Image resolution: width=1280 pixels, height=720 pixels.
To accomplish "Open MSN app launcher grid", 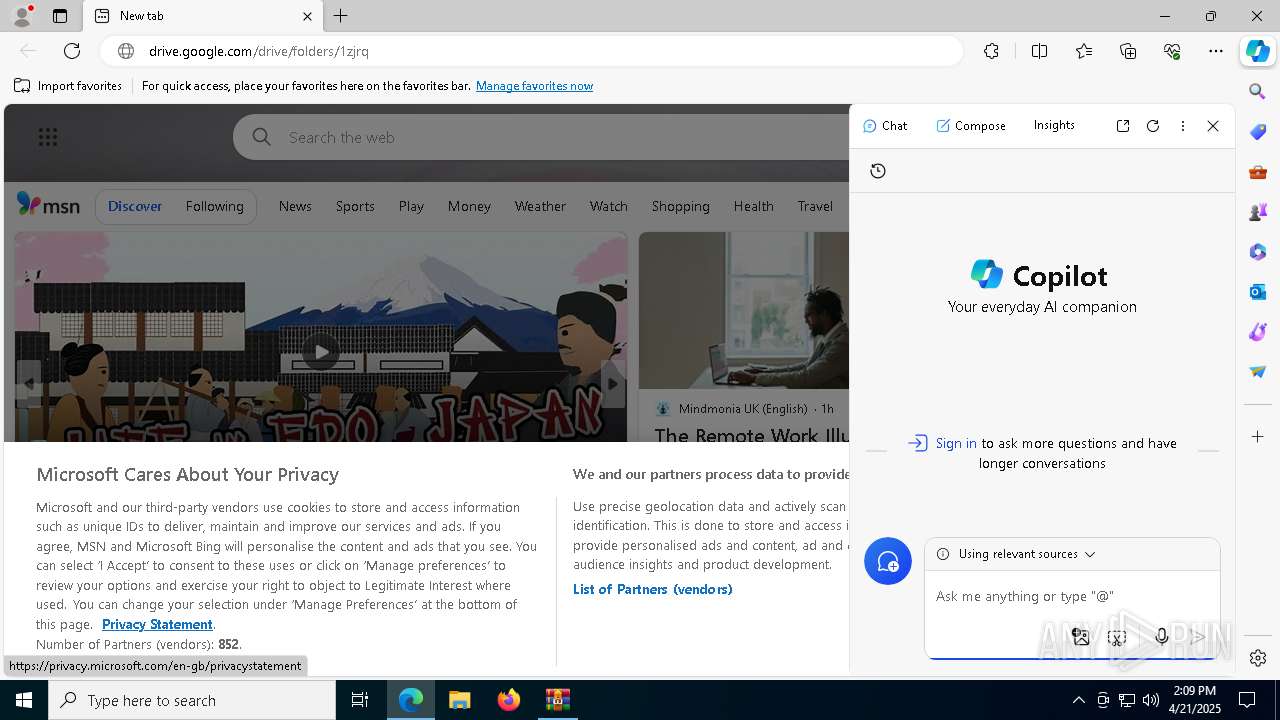I will coord(47,137).
